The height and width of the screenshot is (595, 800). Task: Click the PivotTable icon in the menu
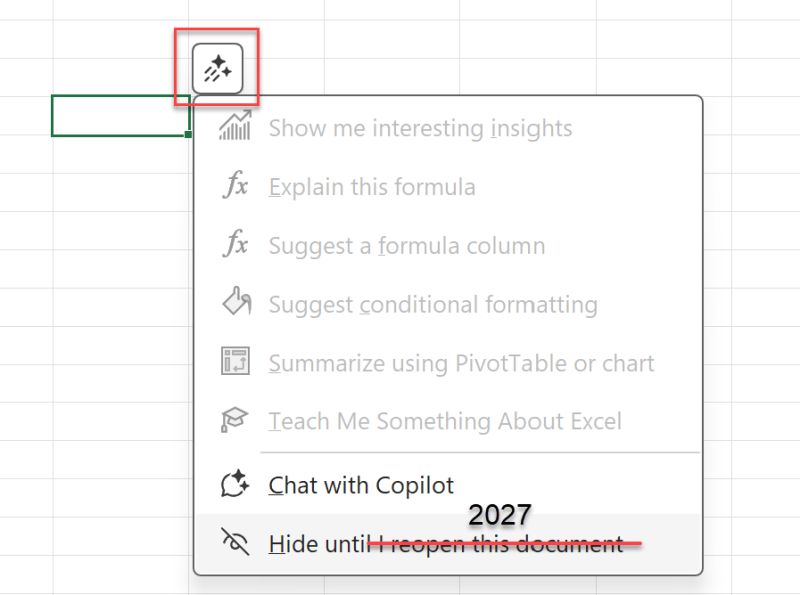tap(235, 362)
